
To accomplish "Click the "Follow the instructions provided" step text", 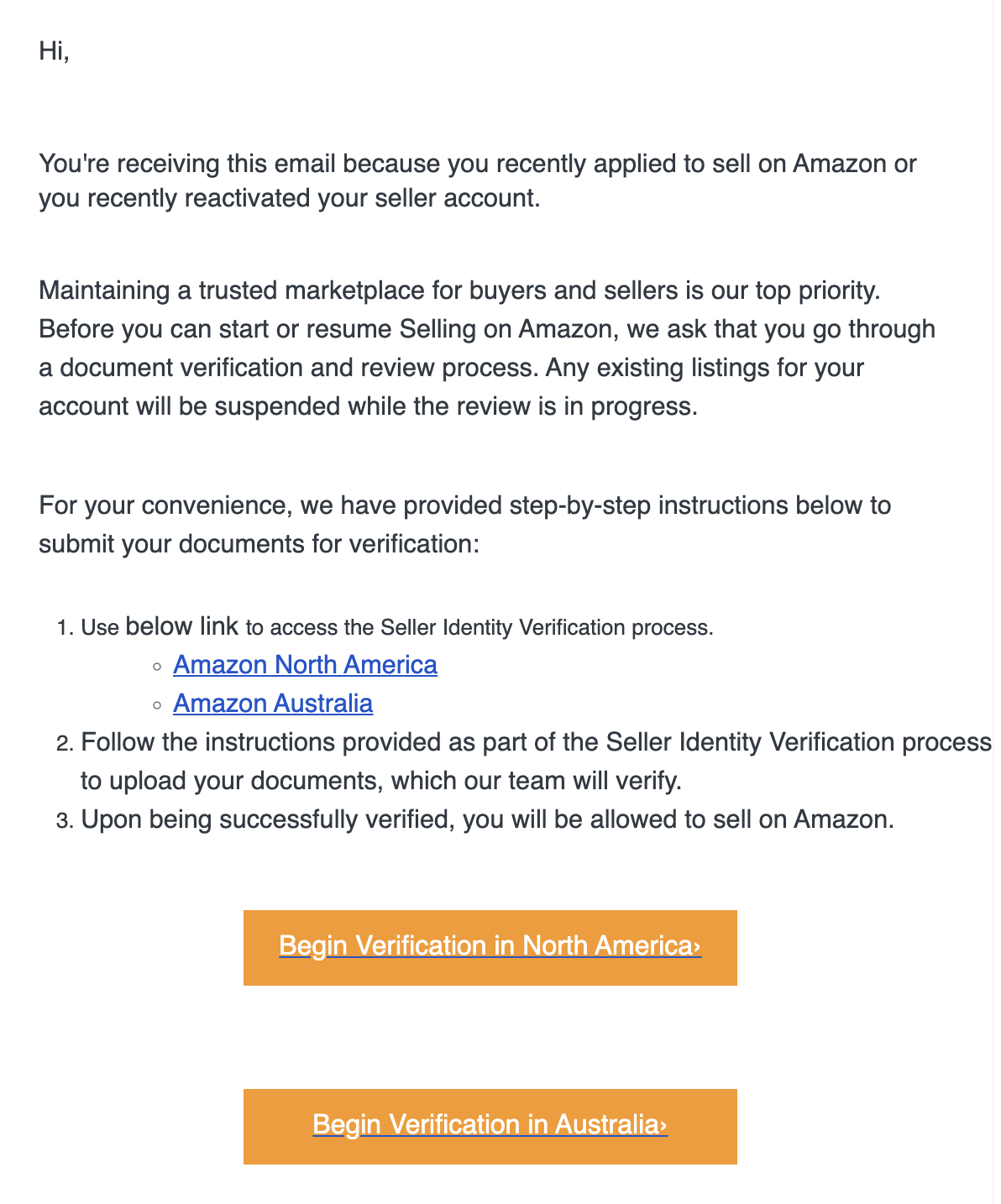I will 537,762.
